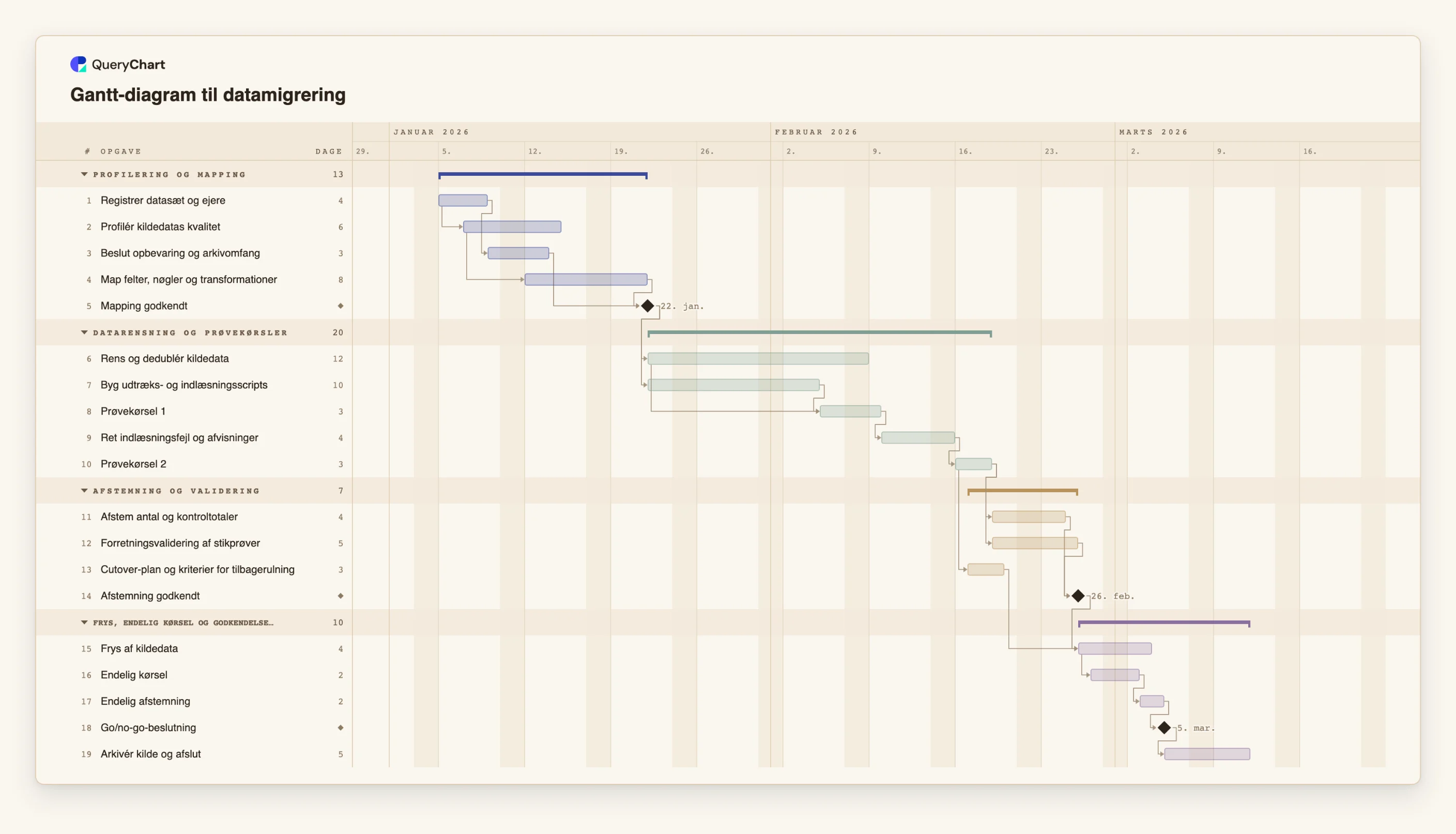Viewport: 1456px width, 834px height.
Task: Click the small diamond in the Afstemning godkendt row's Dage column
Action: pyautogui.click(x=341, y=596)
